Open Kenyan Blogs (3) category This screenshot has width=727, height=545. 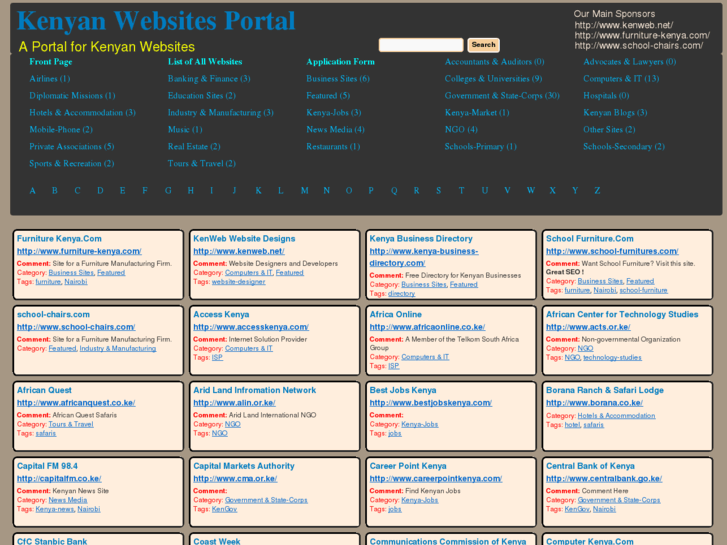615,113
